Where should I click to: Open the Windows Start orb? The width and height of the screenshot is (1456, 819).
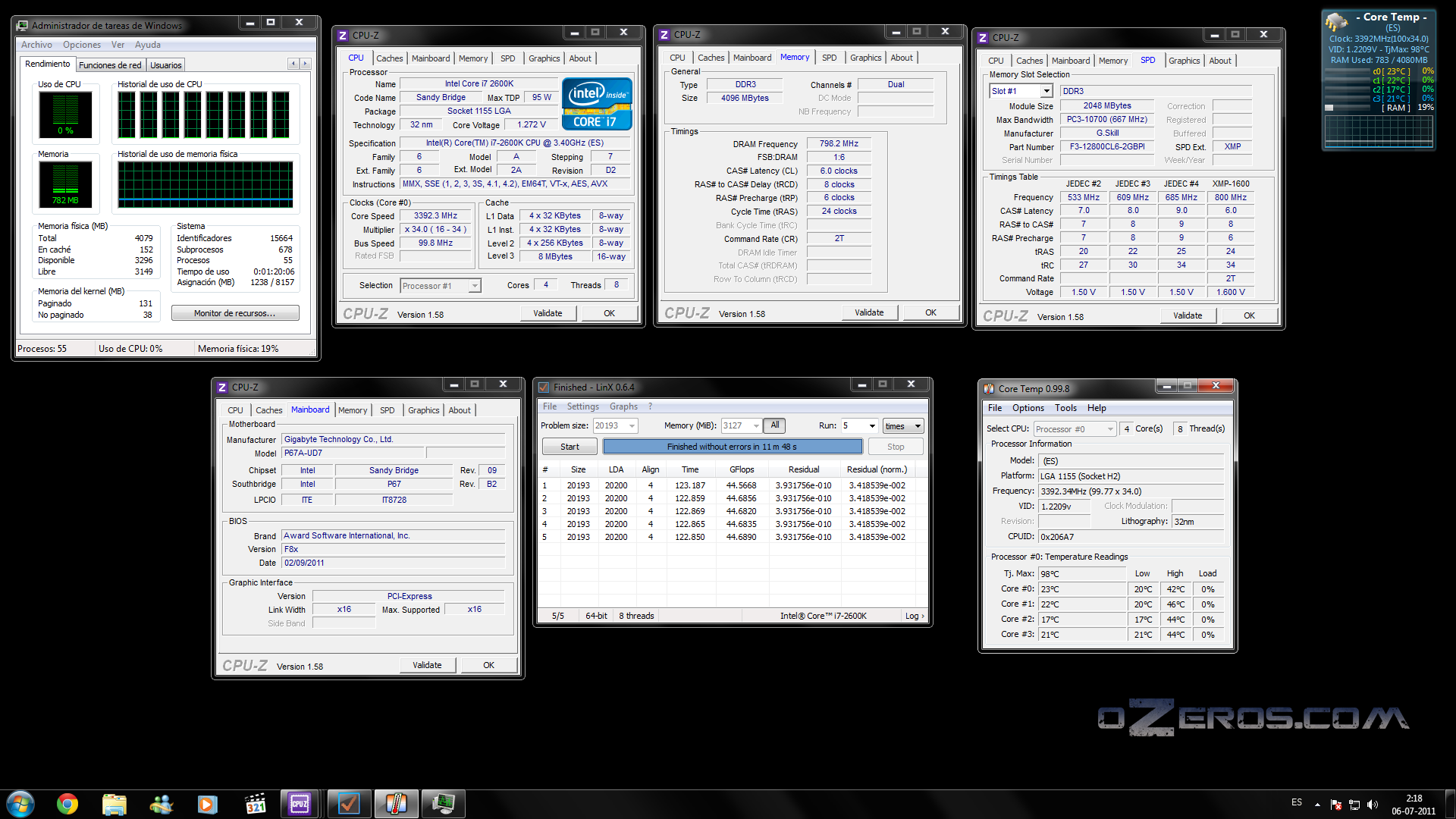coord(20,804)
